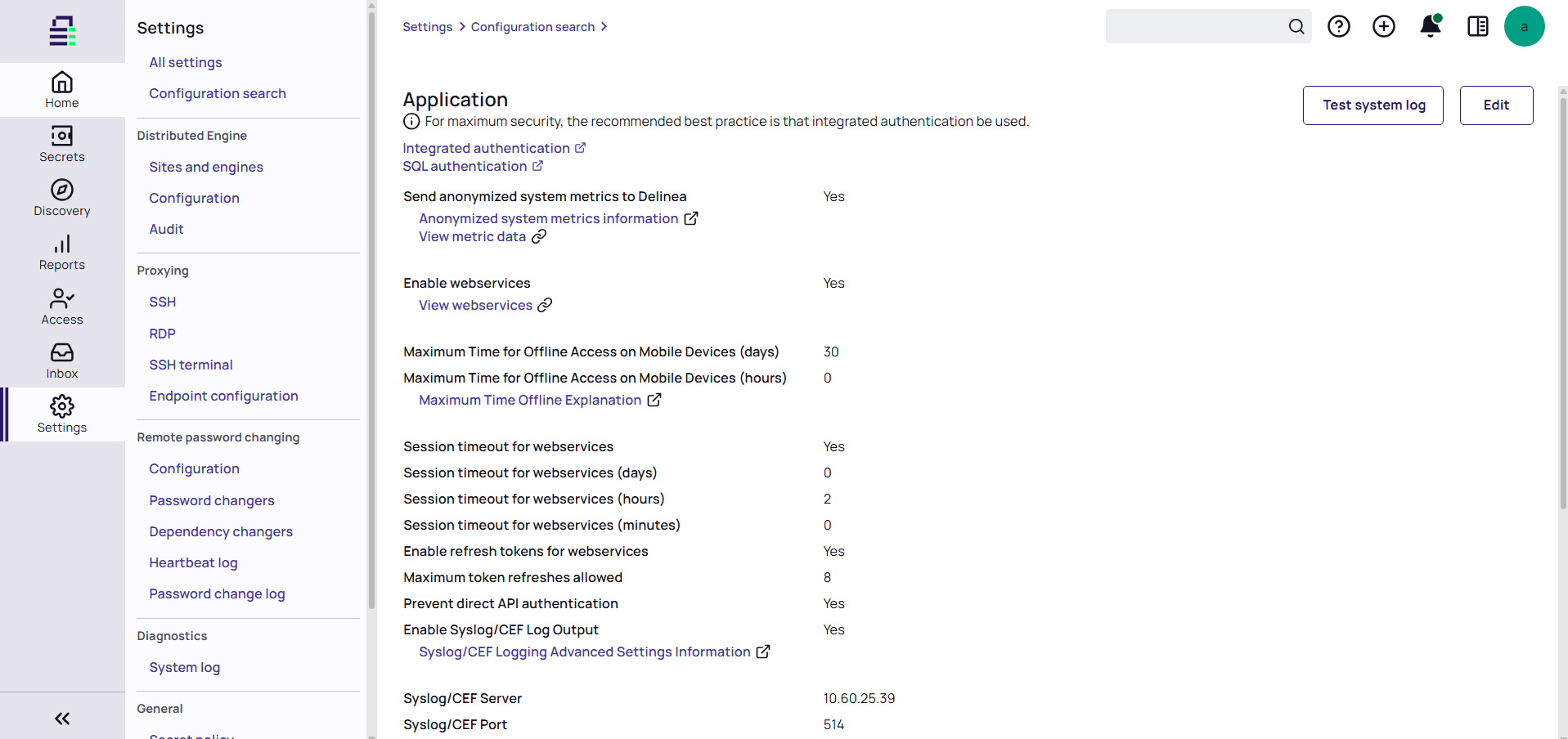The image size is (1568, 739).
Task: Click the Test system log button
Action: click(1373, 105)
